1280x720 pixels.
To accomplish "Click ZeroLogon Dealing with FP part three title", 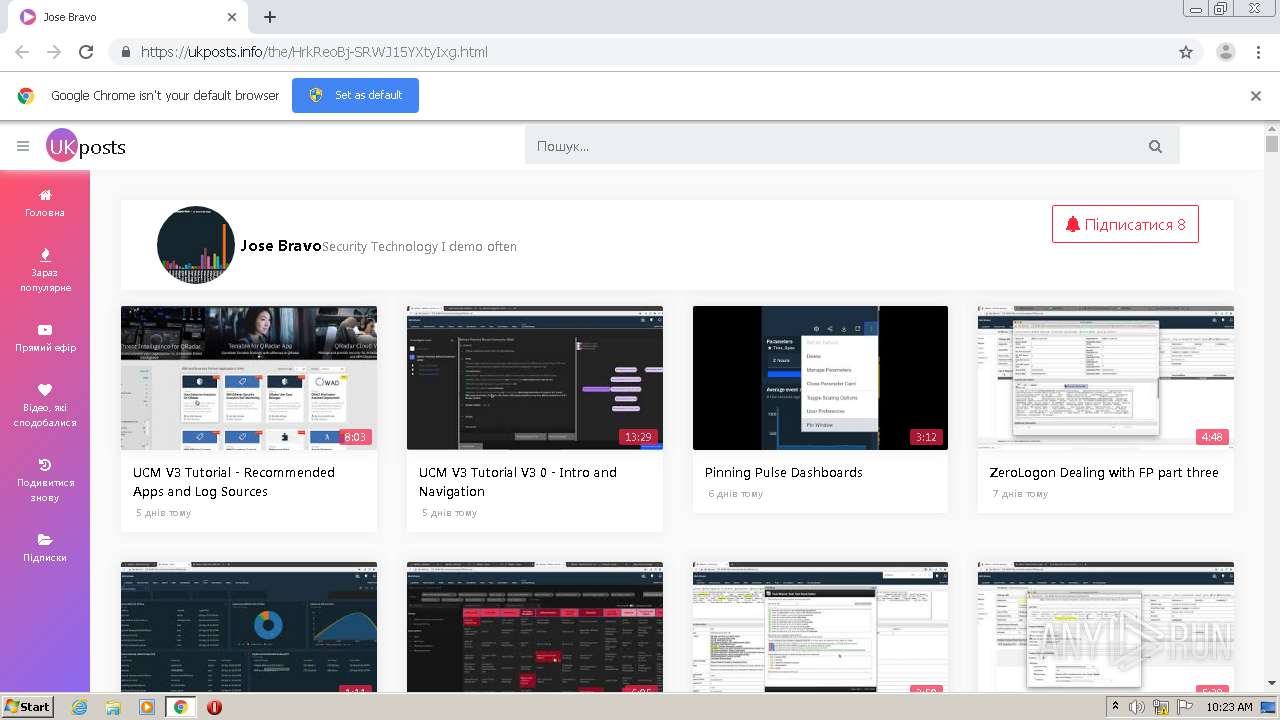I will click(1104, 472).
